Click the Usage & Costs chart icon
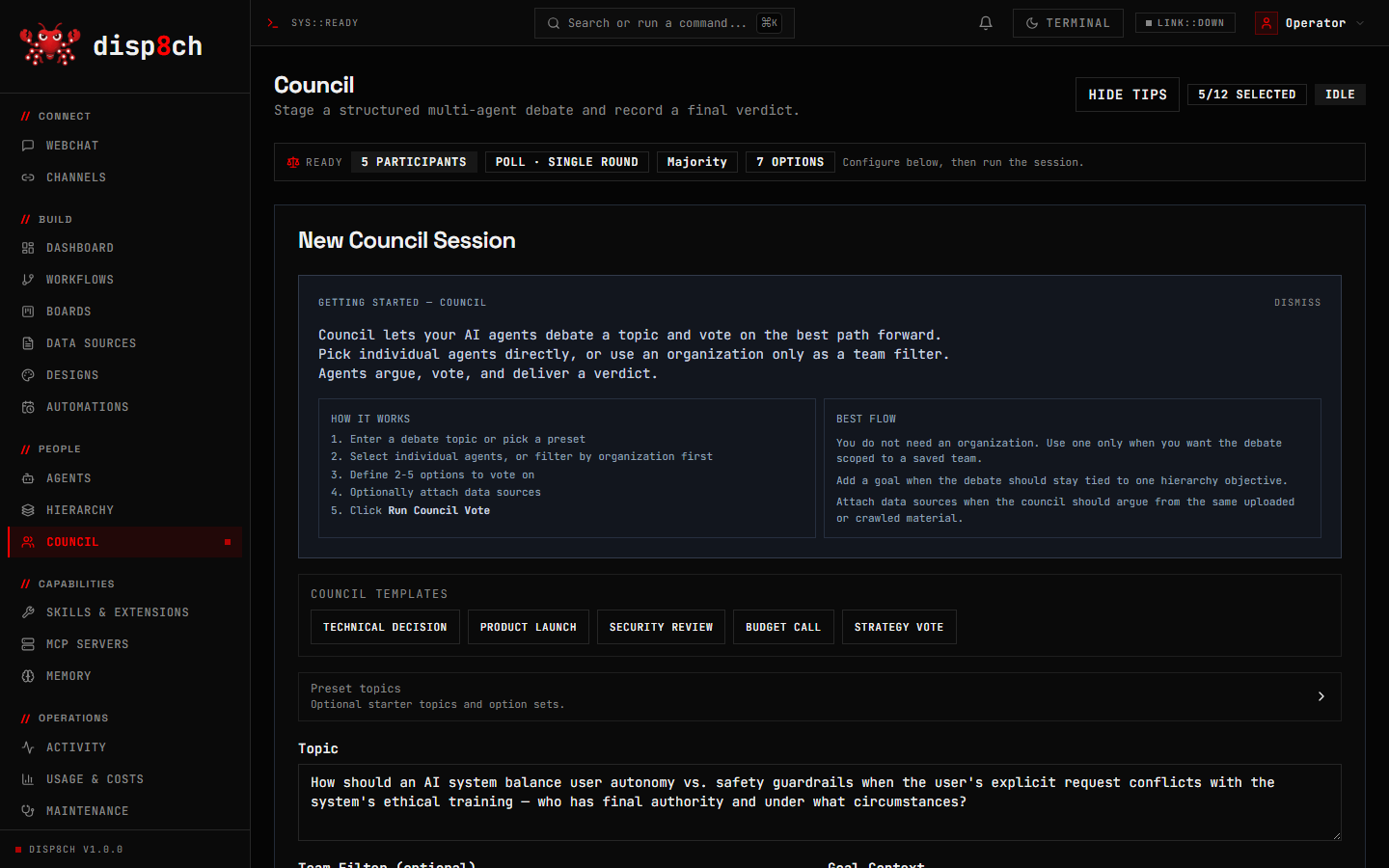 pos(28,779)
